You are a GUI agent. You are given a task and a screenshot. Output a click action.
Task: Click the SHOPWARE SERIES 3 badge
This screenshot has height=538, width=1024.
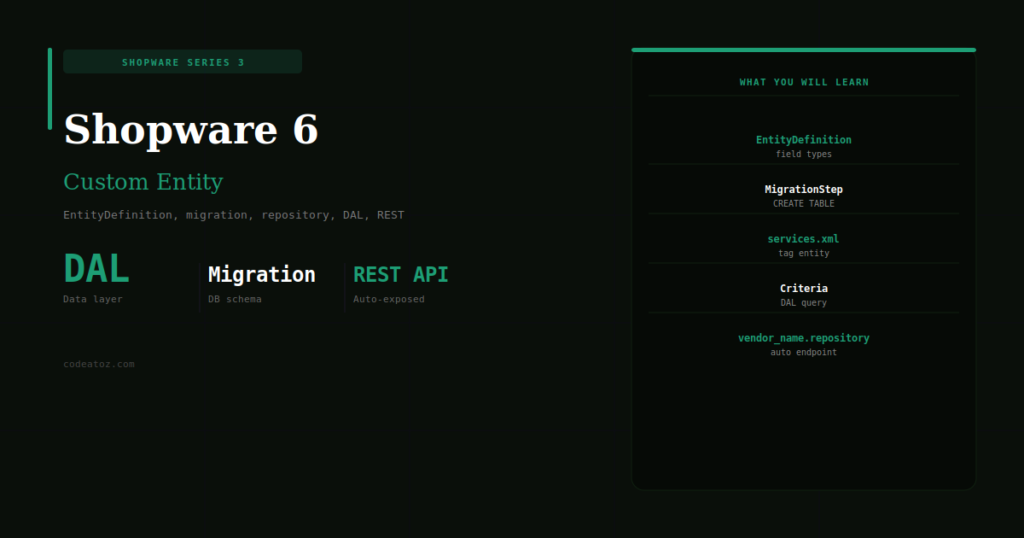182,62
